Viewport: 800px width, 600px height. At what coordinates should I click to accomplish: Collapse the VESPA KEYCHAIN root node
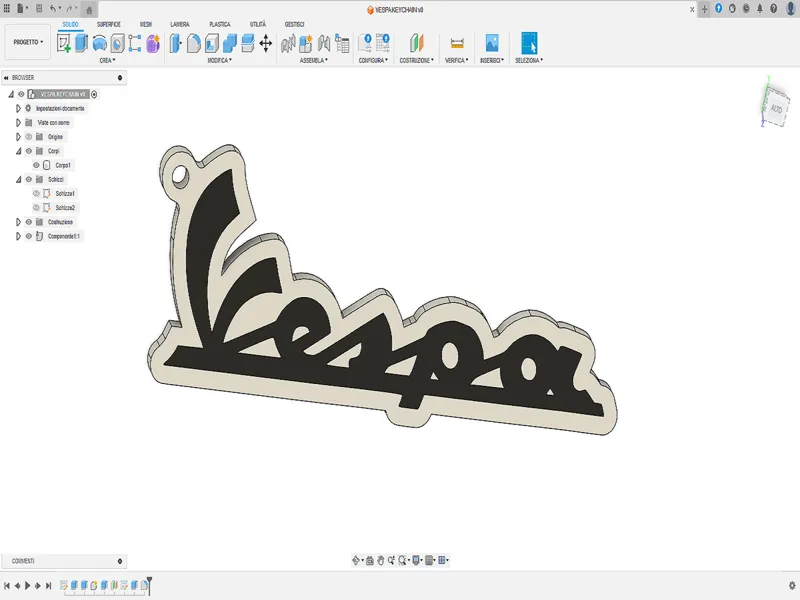[11, 94]
